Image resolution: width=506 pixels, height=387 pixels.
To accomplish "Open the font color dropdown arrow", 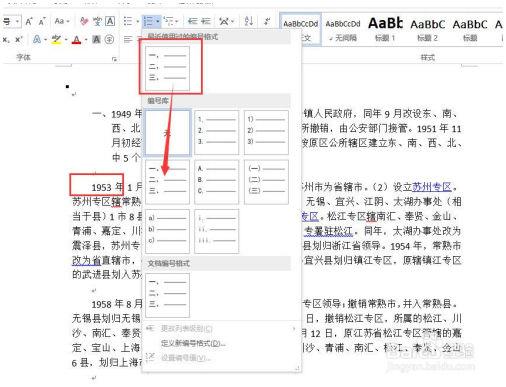I will 86,40.
